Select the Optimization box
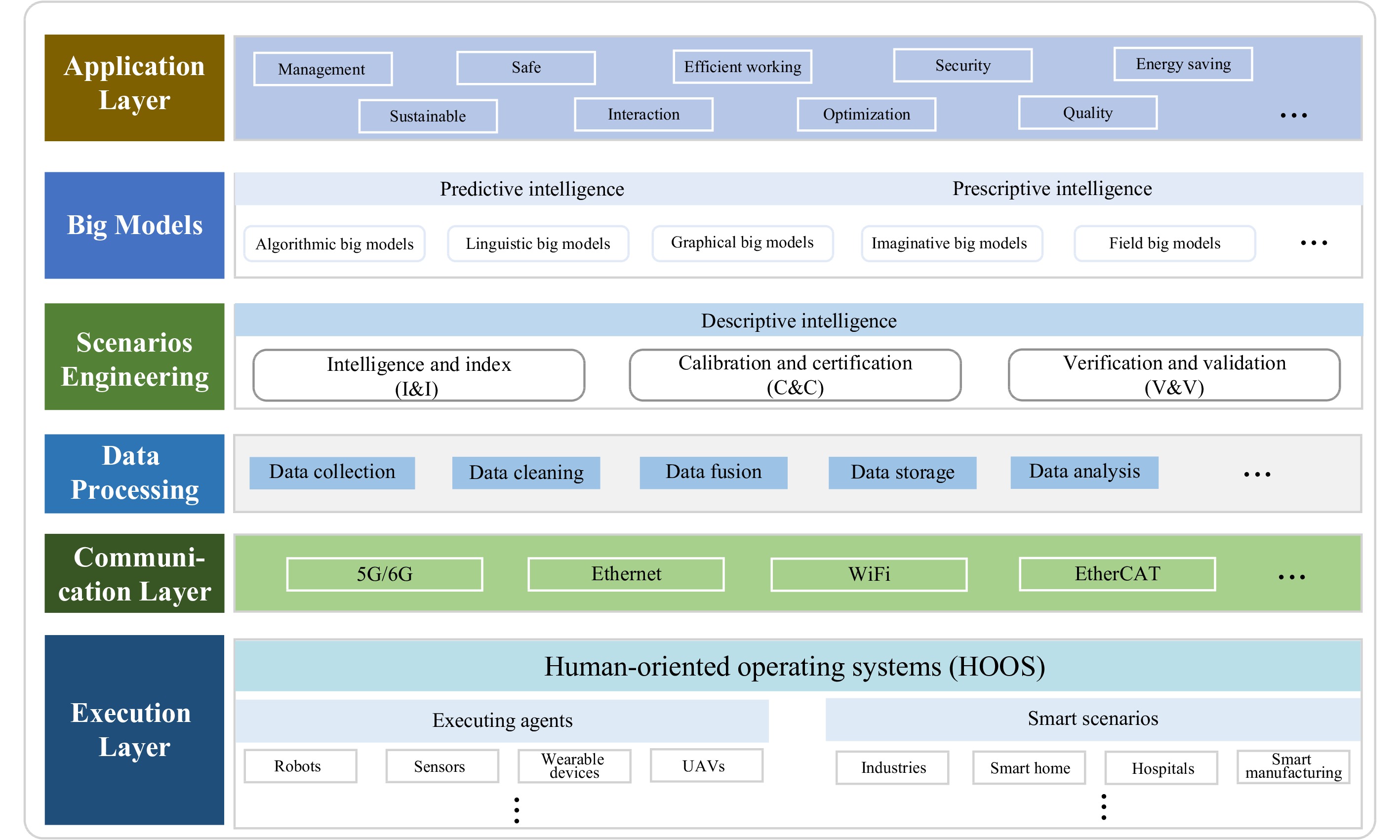This screenshot has height=840, width=1400. pos(866,115)
